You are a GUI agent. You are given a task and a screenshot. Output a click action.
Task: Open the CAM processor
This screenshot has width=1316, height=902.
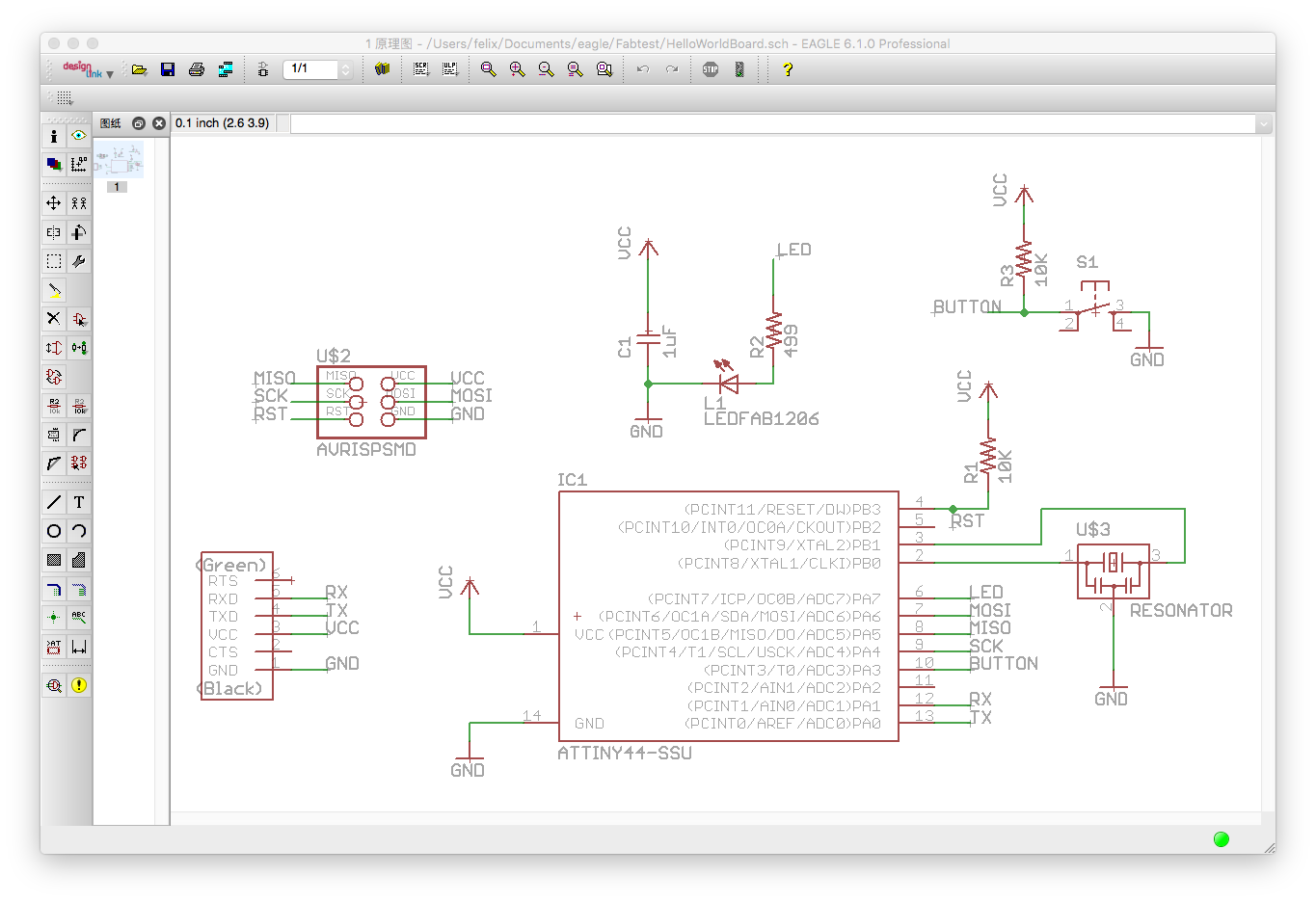click(x=226, y=69)
